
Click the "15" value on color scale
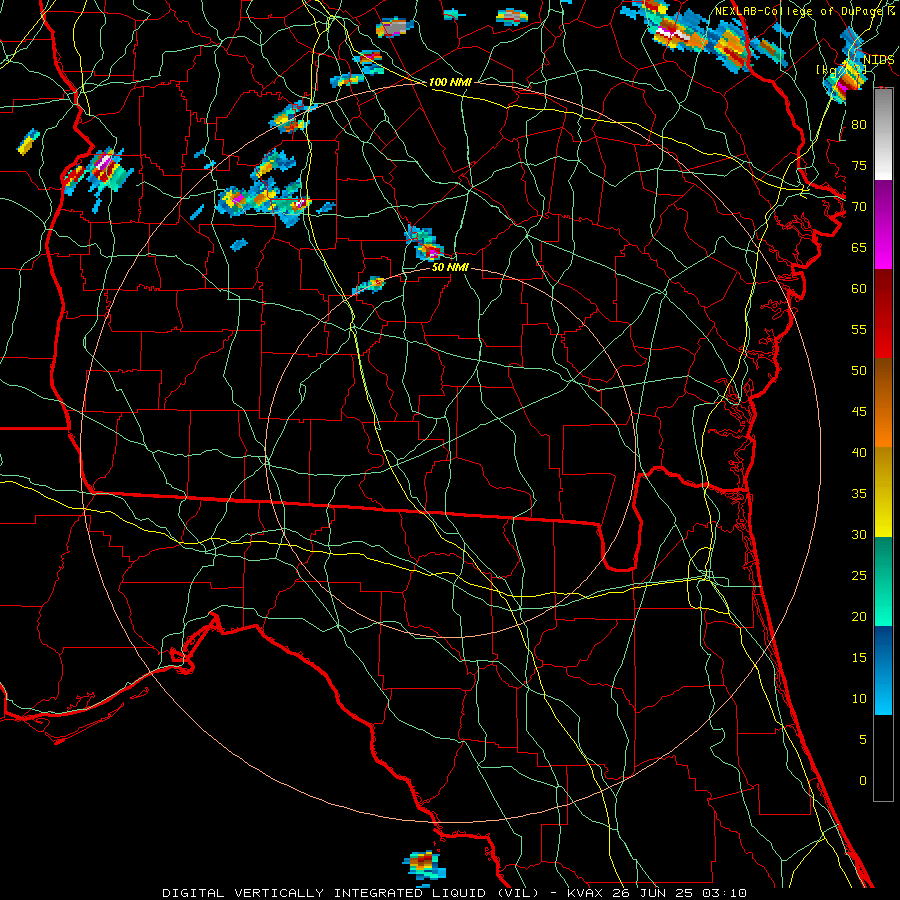pos(859,658)
